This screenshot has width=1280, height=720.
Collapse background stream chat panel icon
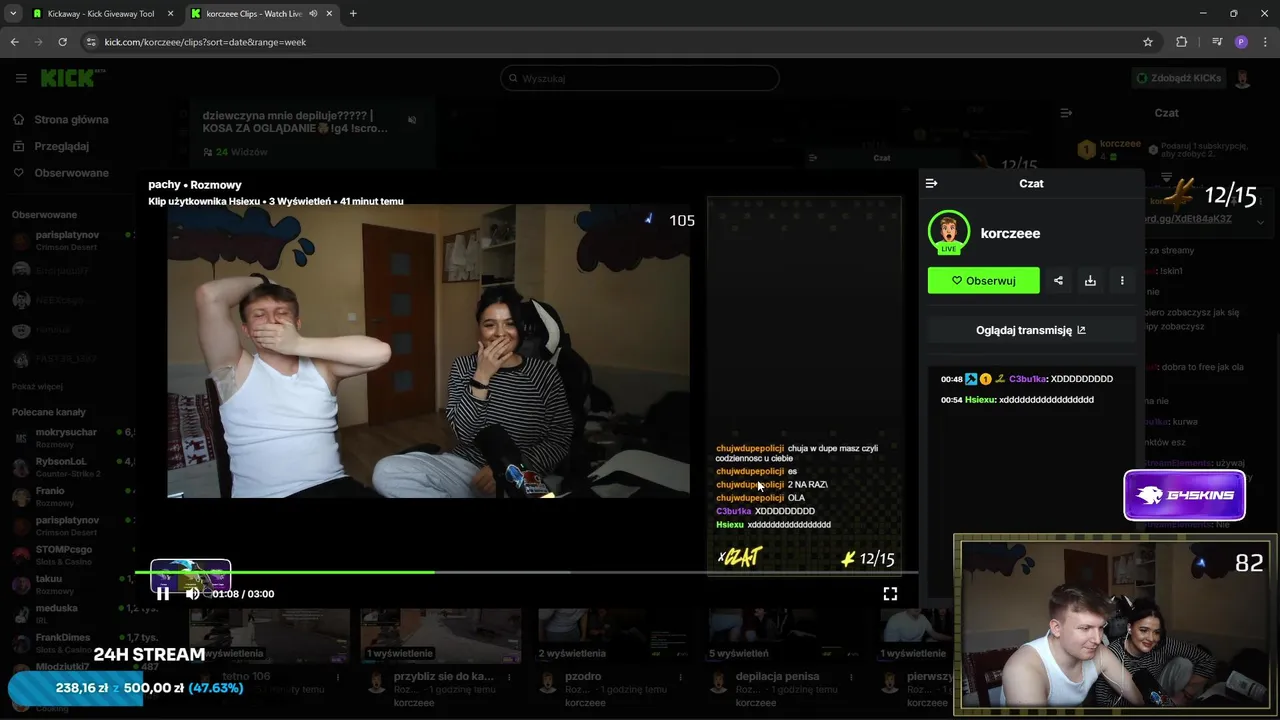(x=1066, y=113)
